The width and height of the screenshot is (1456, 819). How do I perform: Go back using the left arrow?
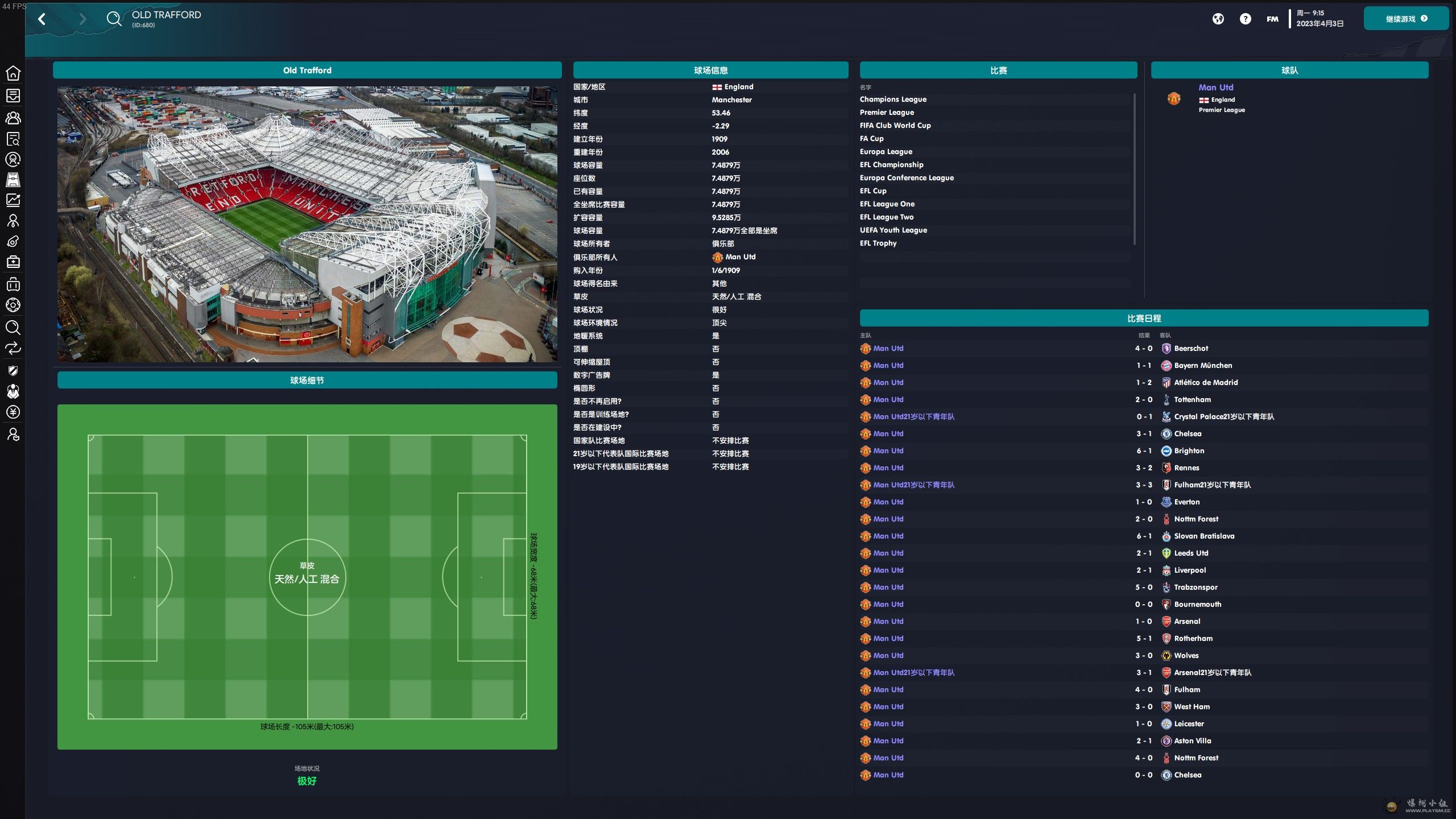(42, 19)
